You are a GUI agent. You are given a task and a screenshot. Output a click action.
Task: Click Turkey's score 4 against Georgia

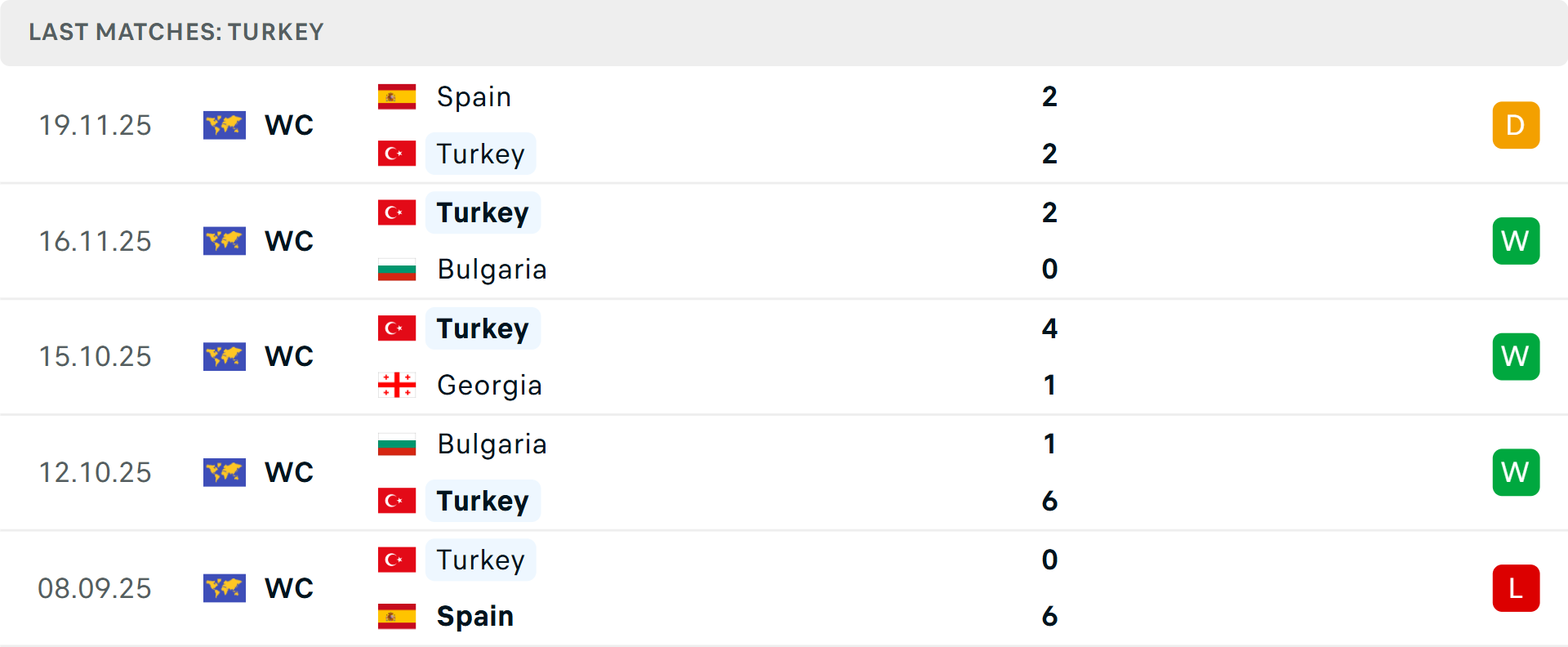click(1049, 328)
